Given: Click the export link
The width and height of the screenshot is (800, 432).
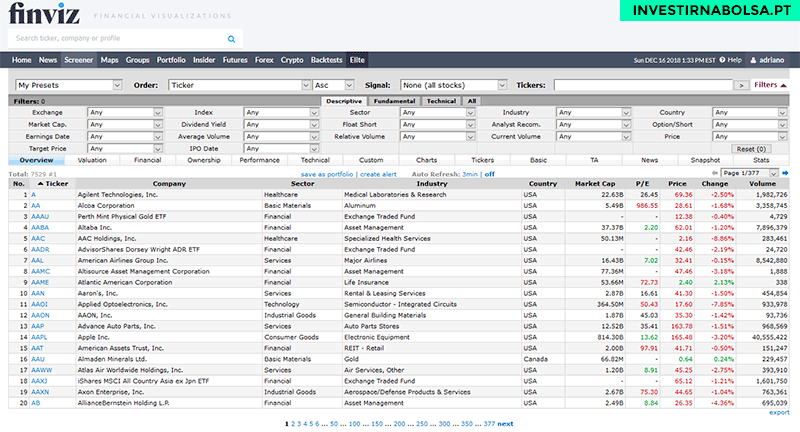Looking at the screenshot, I should click(x=779, y=413).
